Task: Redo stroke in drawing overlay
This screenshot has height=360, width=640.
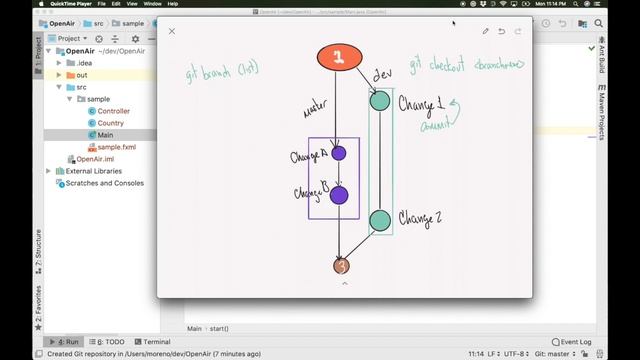Action: click(x=518, y=31)
